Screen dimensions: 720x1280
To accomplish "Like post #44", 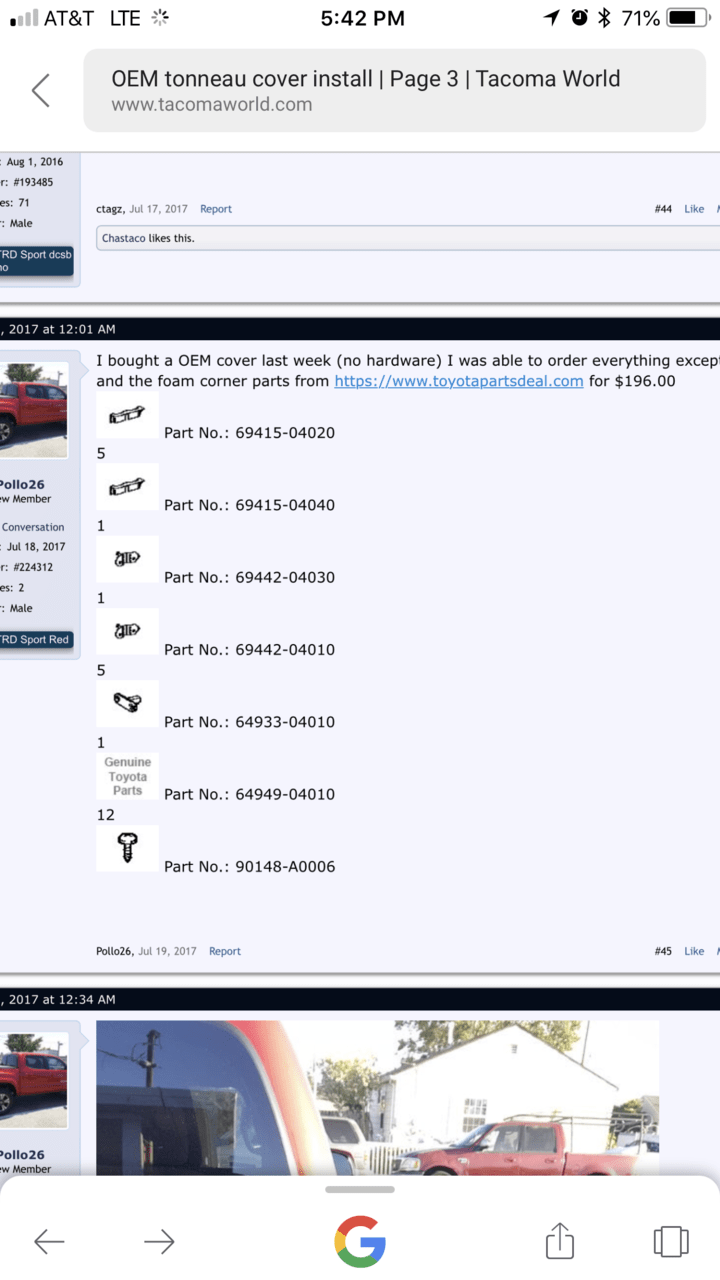I will click(694, 209).
